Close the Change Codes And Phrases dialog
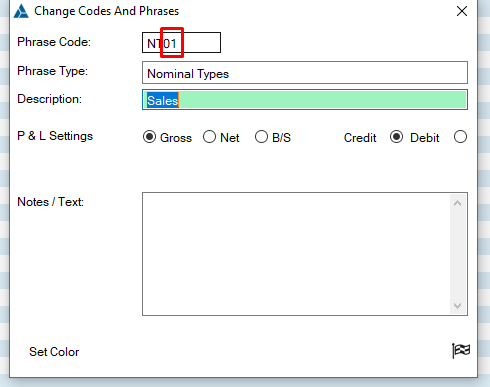This screenshot has width=490, height=387. (462, 11)
